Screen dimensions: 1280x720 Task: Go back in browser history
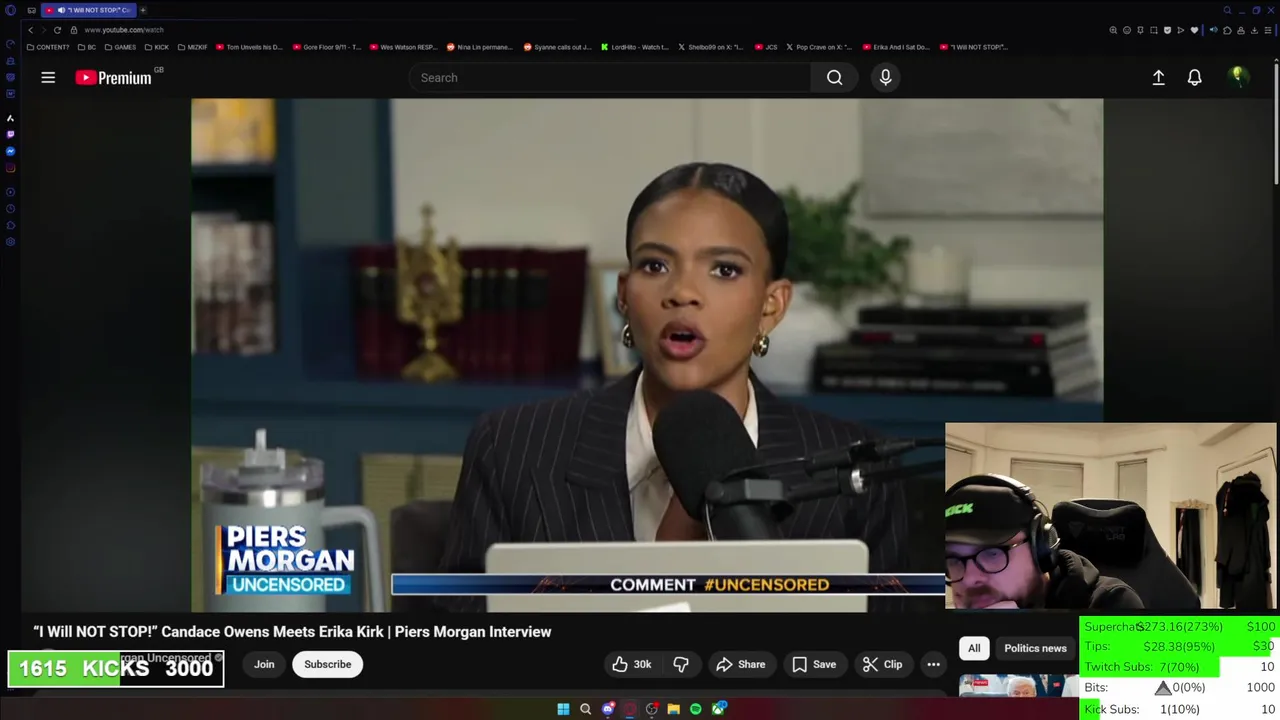(x=31, y=30)
